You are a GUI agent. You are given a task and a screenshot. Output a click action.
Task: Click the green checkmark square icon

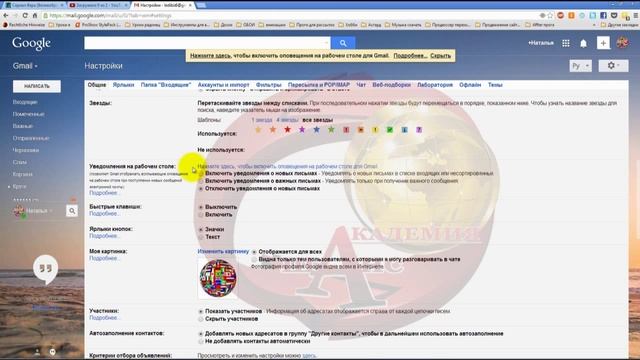point(390,130)
